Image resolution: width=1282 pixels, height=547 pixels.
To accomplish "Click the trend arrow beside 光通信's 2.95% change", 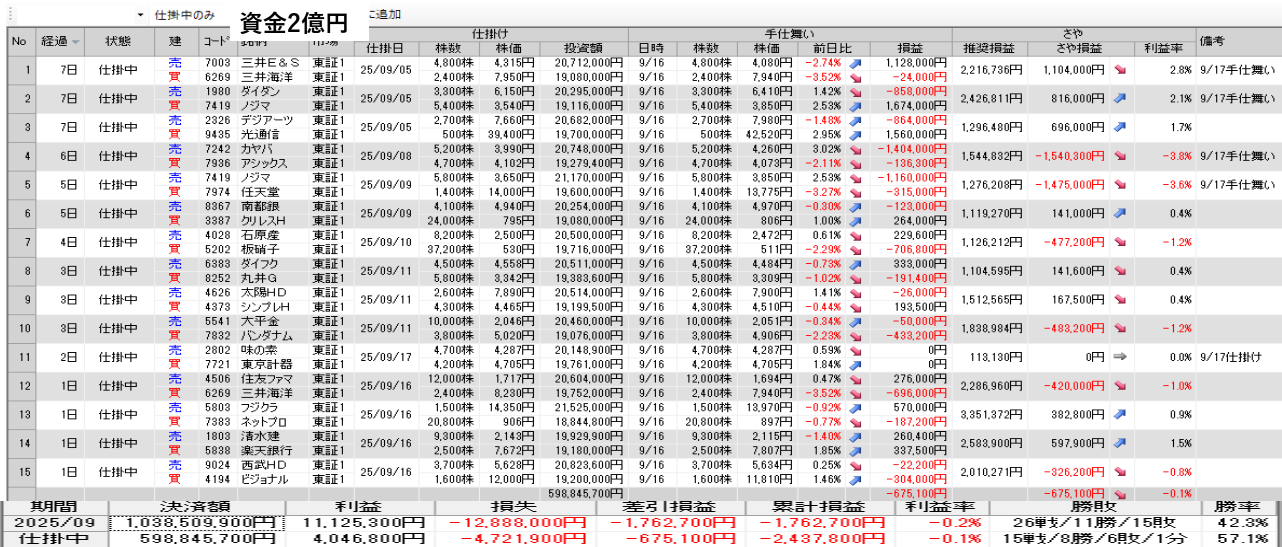I will click(x=855, y=134).
